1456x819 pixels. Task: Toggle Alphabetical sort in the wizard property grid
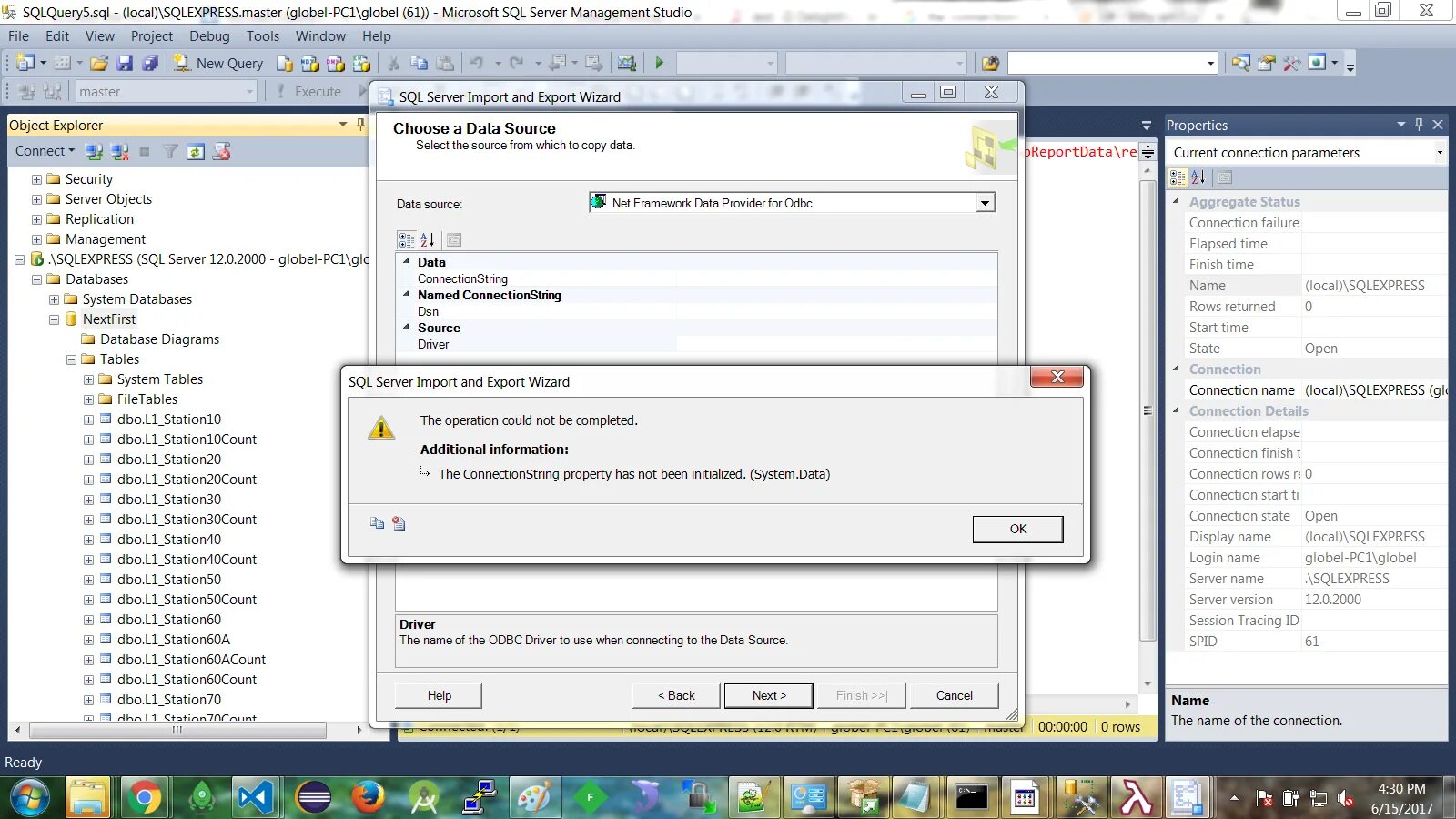[x=427, y=239]
